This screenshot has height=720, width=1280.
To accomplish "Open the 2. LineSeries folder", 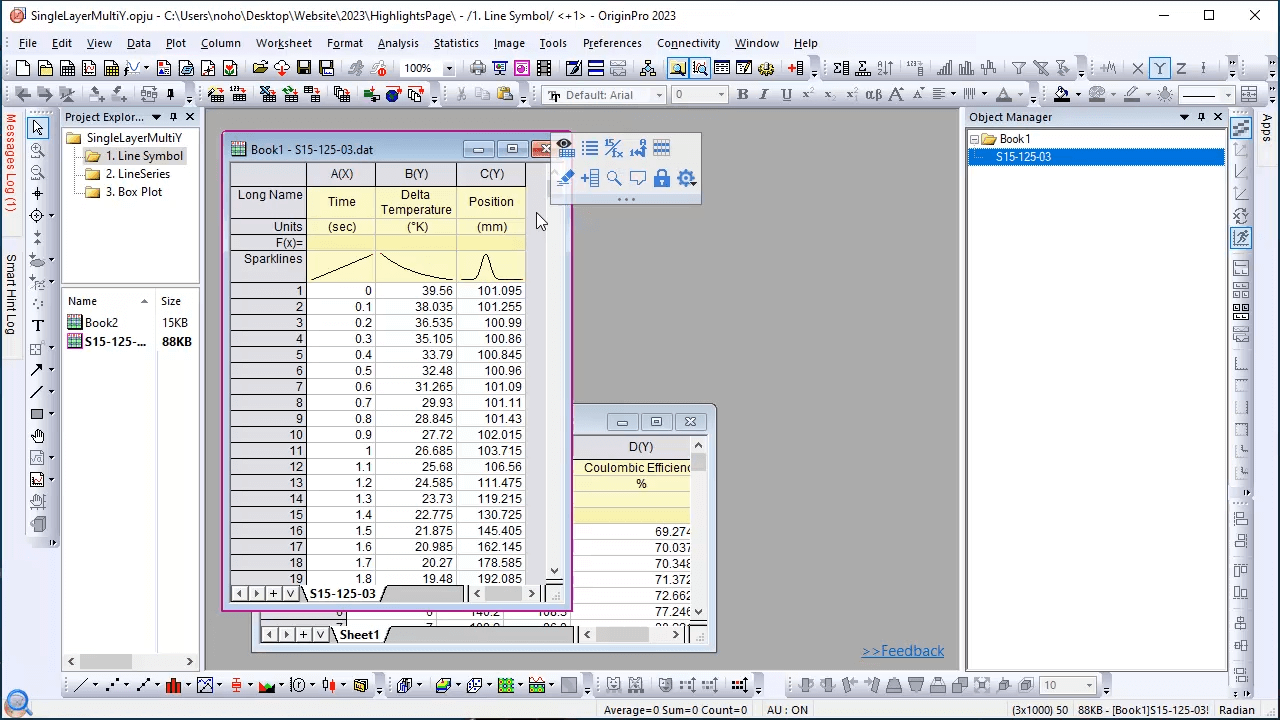I will (x=137, y=174).
